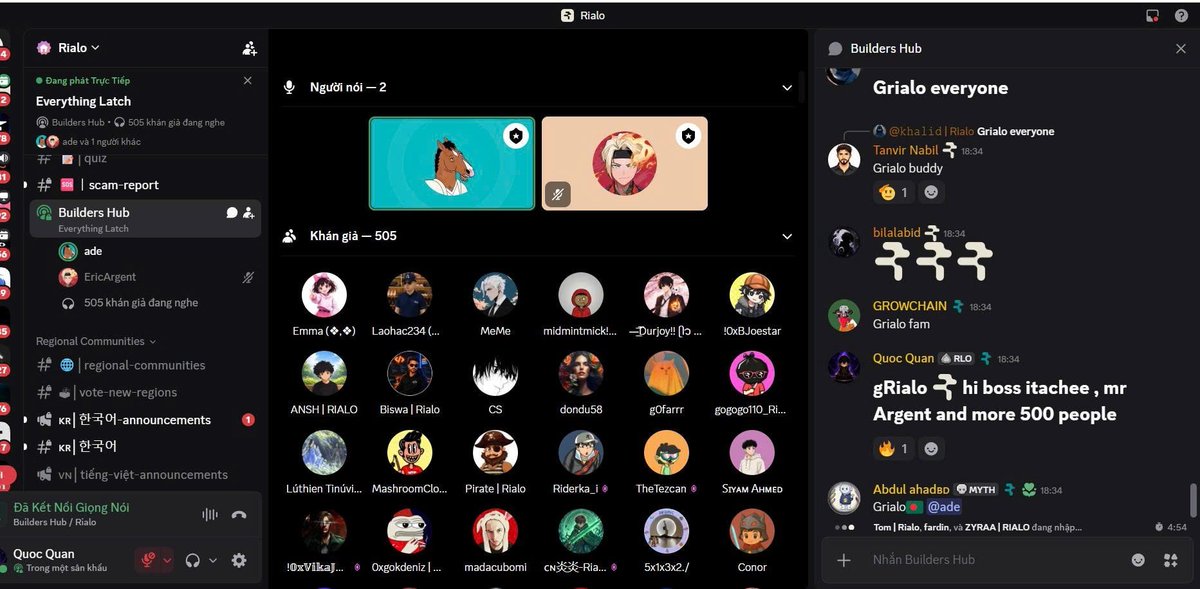Open the apps icon in chat input
This screenshot has width=1200, height=589.
[x=1170, y=560]
